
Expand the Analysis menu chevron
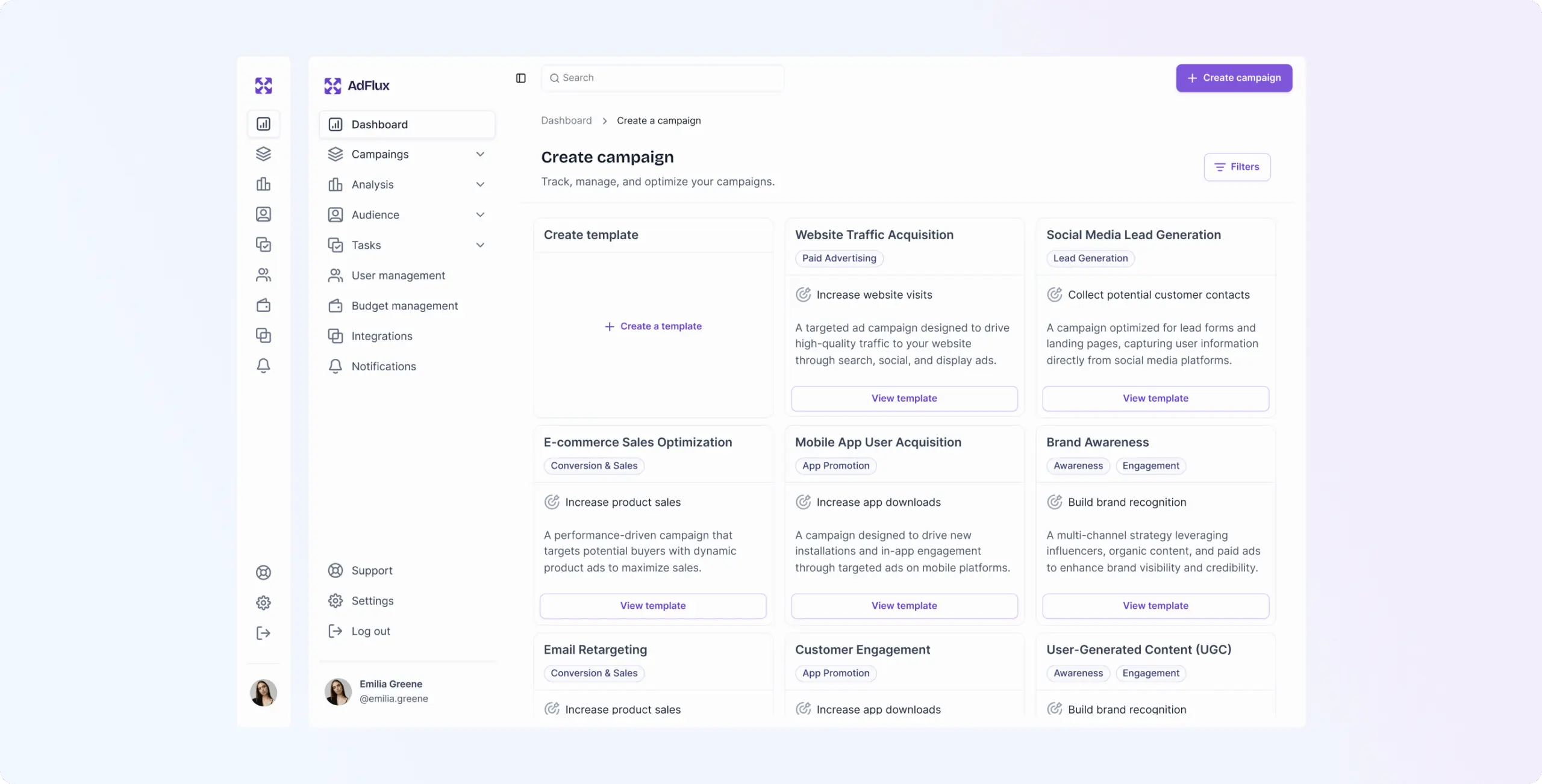pos(480,184)
